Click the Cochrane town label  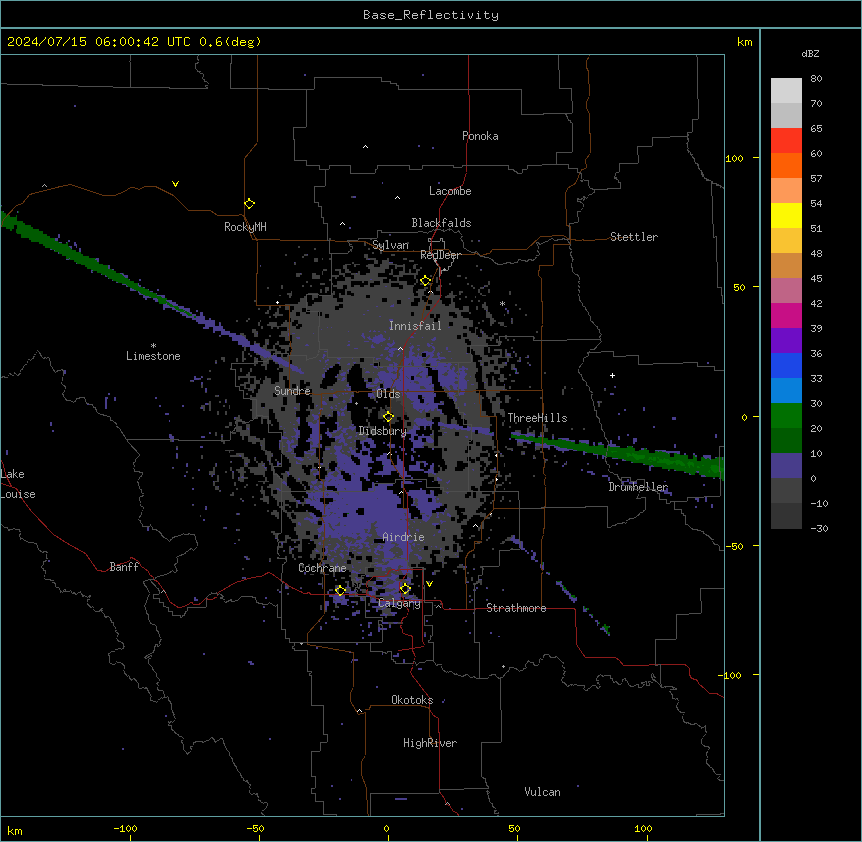coord(322,568)
